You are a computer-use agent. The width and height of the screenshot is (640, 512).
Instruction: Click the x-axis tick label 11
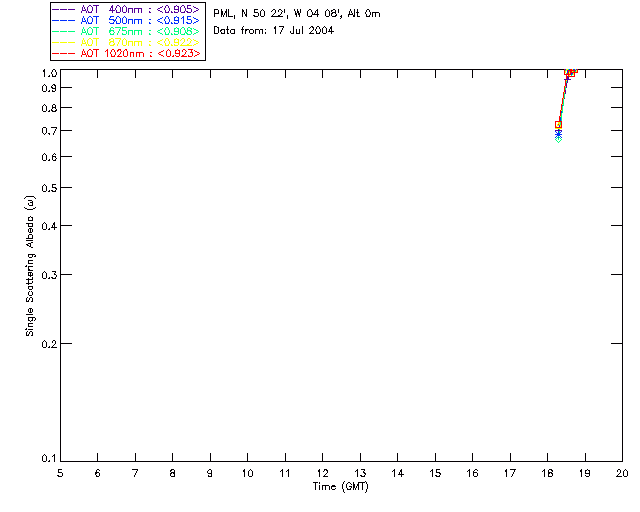285,473
